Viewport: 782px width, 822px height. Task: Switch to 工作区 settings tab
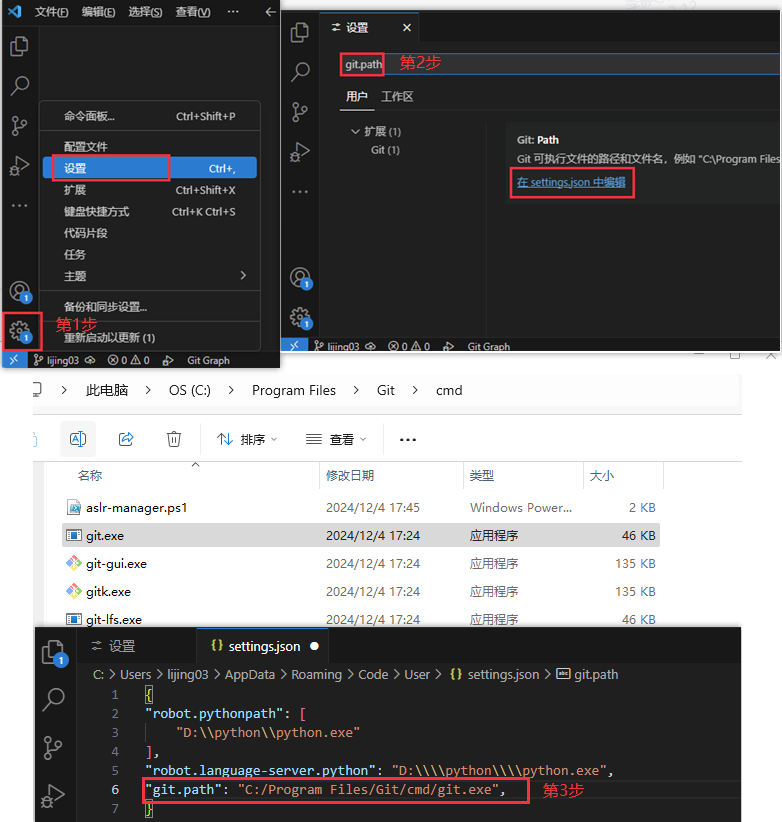pyautogui.click(x=397, y=96)
